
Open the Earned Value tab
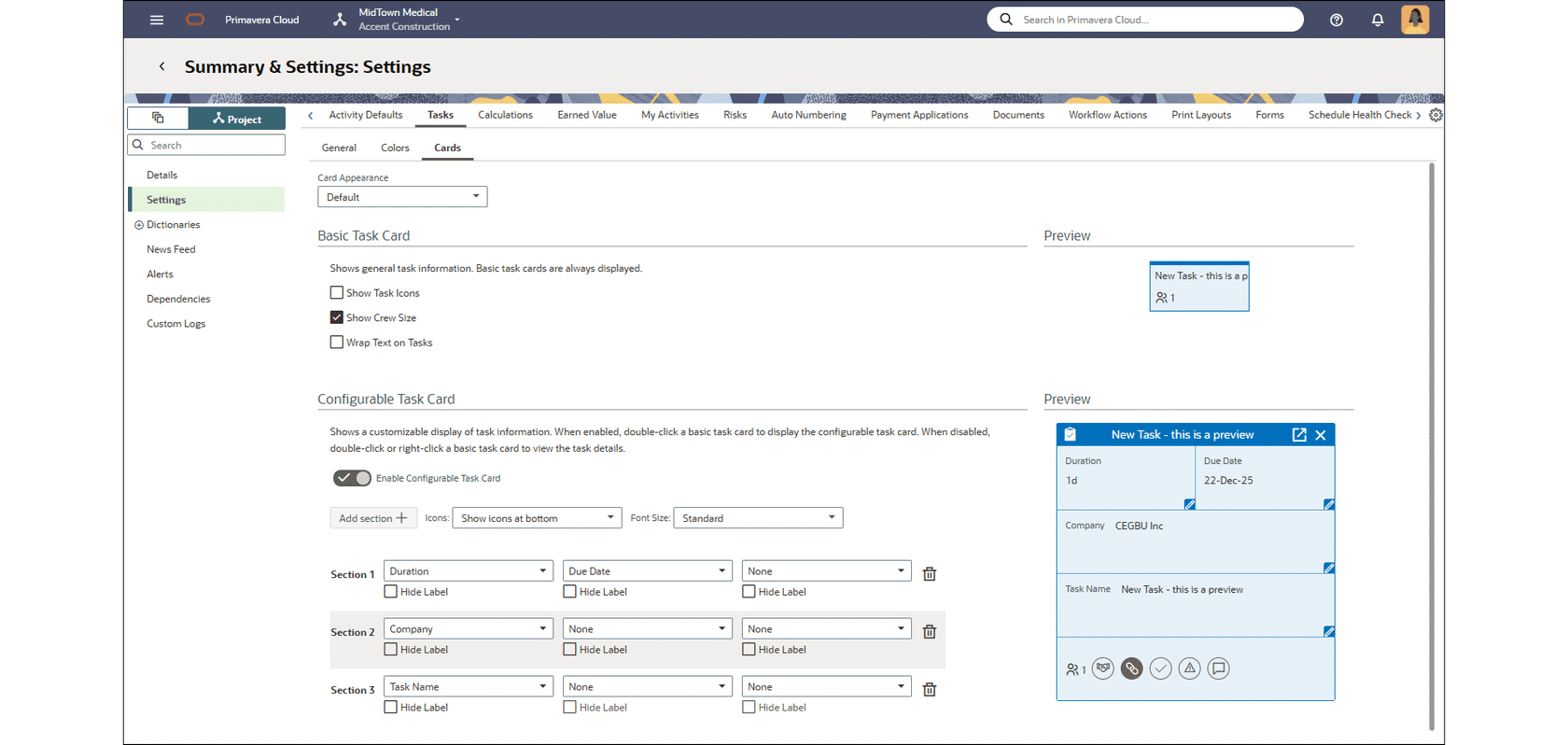586,115
